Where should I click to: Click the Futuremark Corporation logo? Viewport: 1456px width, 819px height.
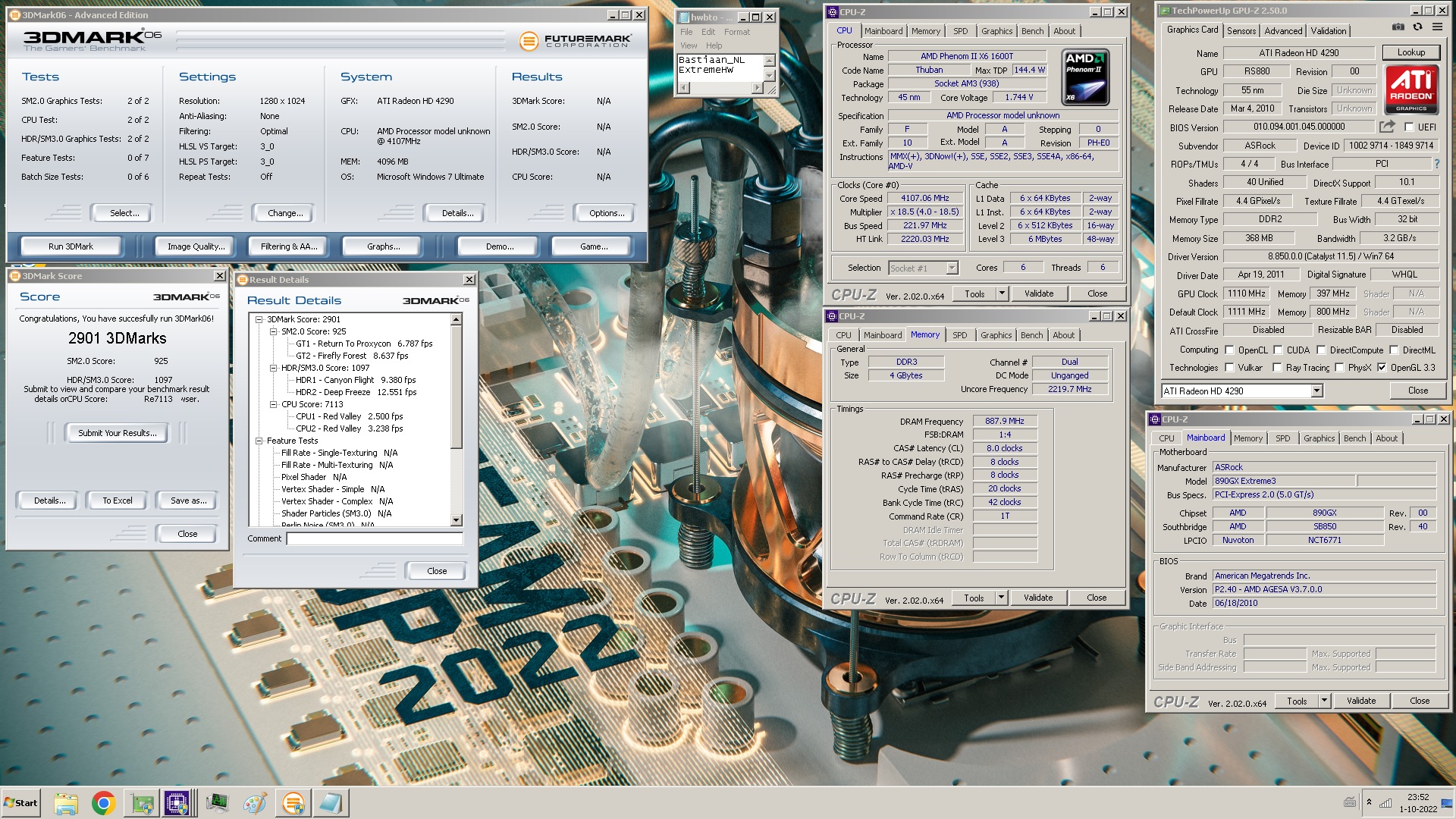pyautogui.click(x=576, y=41)
